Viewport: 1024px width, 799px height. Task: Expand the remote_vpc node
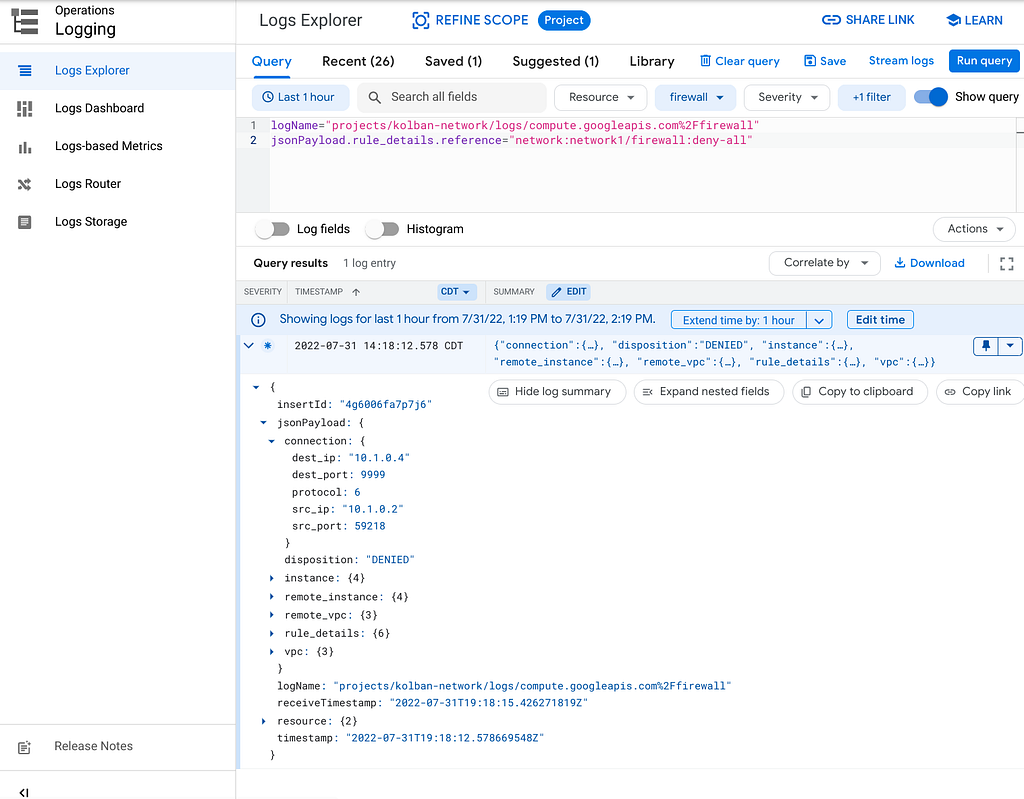272,615
